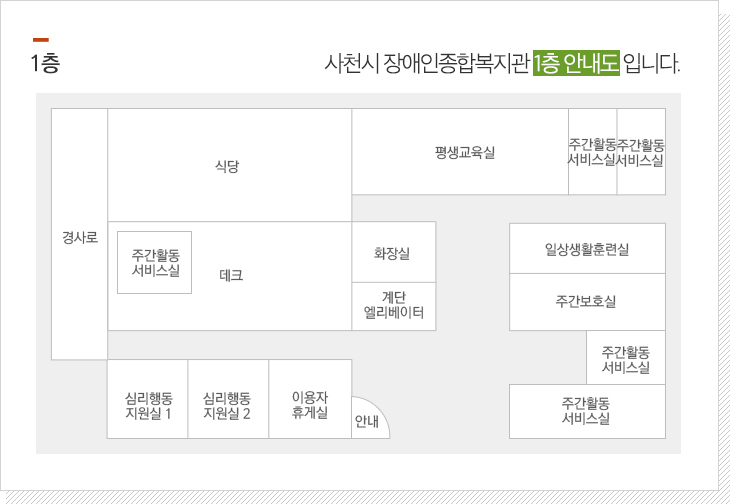Select the small 주간활동서비스실 inside 데크
The image size is (730, 504).
pos(155,262)
